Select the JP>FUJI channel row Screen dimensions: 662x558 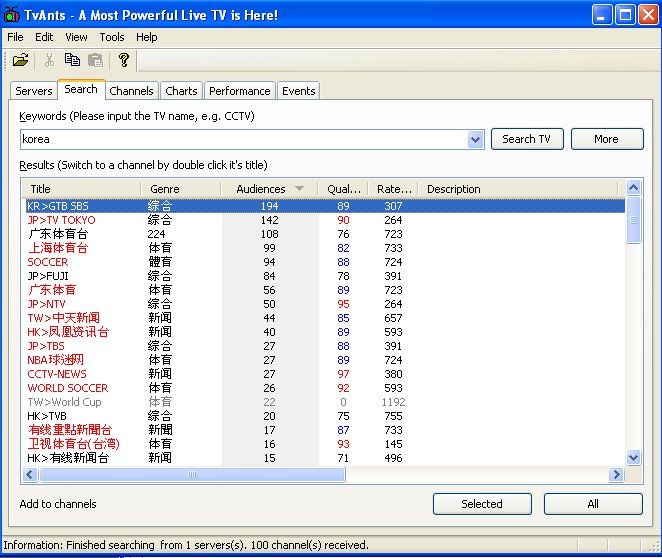[325, 276]
